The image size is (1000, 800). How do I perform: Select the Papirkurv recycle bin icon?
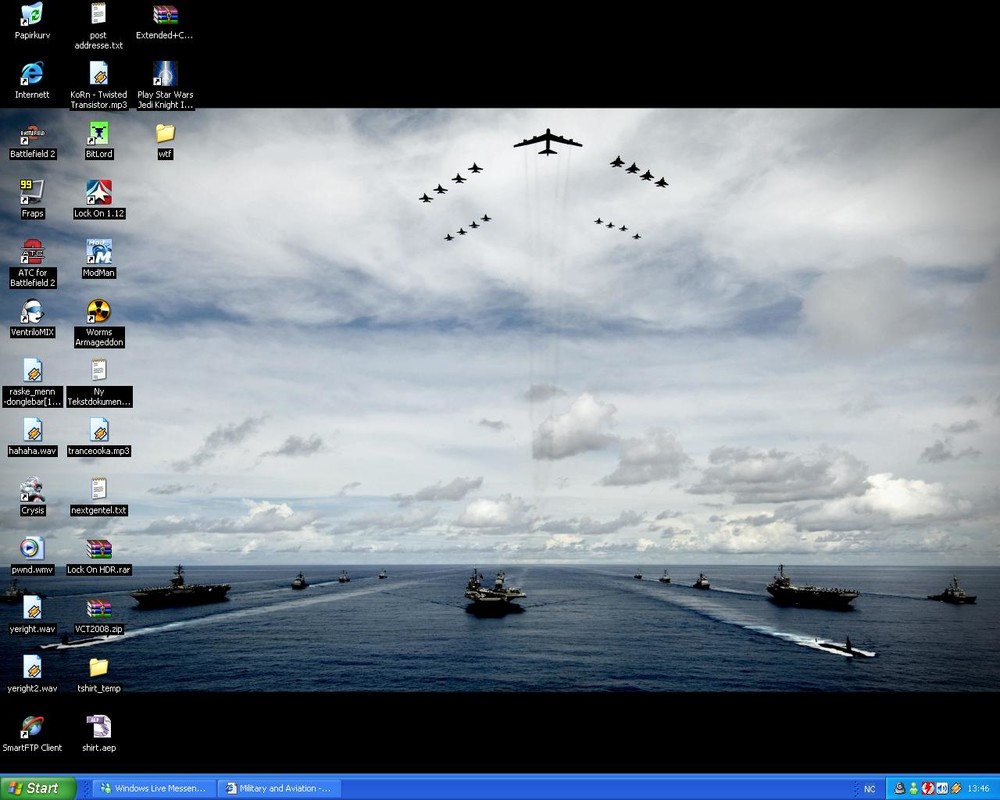(x=32, y=15)
